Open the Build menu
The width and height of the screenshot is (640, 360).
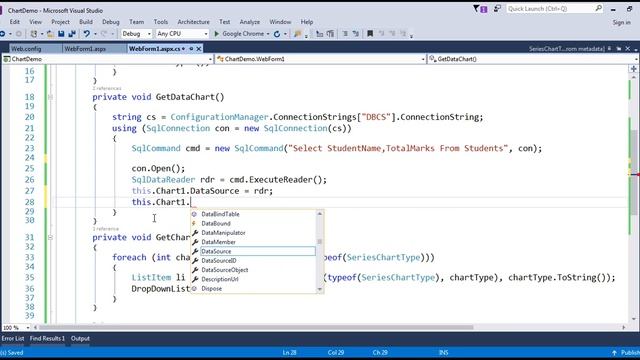point(86,22)
